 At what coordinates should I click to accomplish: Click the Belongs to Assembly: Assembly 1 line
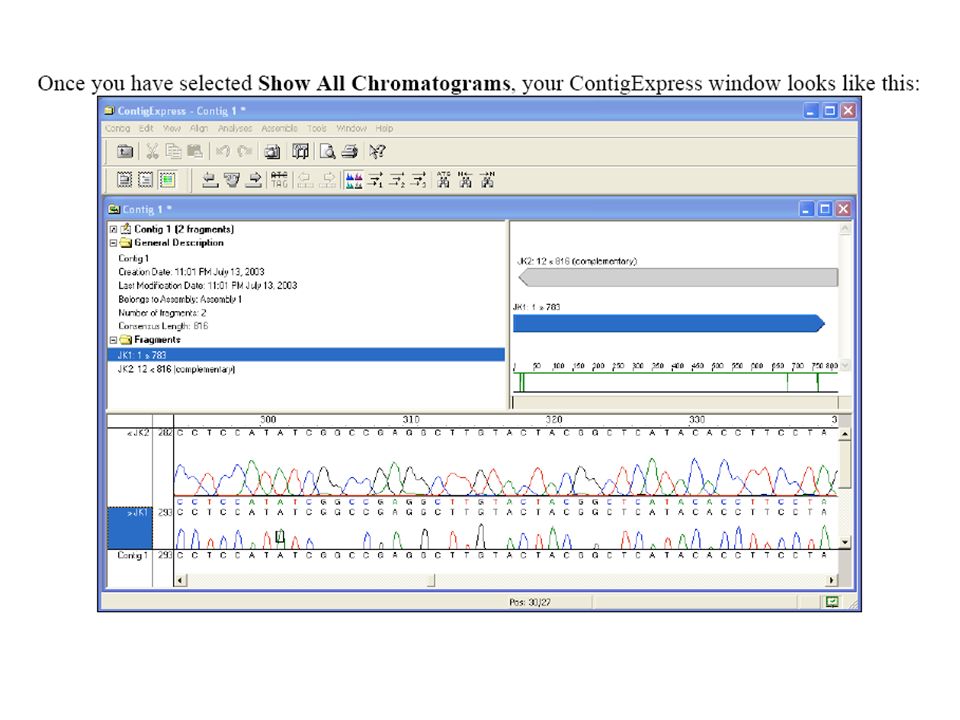(x=180, y=299)
